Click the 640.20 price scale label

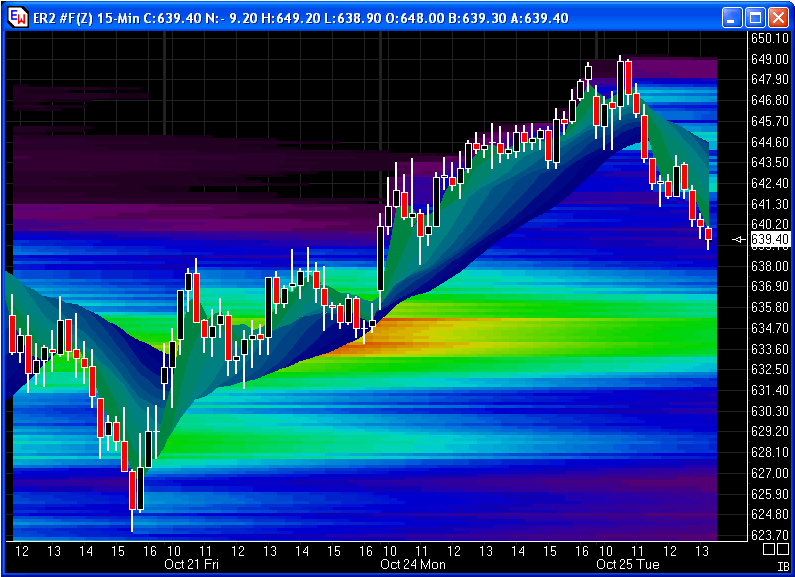[x=770, y=225]
